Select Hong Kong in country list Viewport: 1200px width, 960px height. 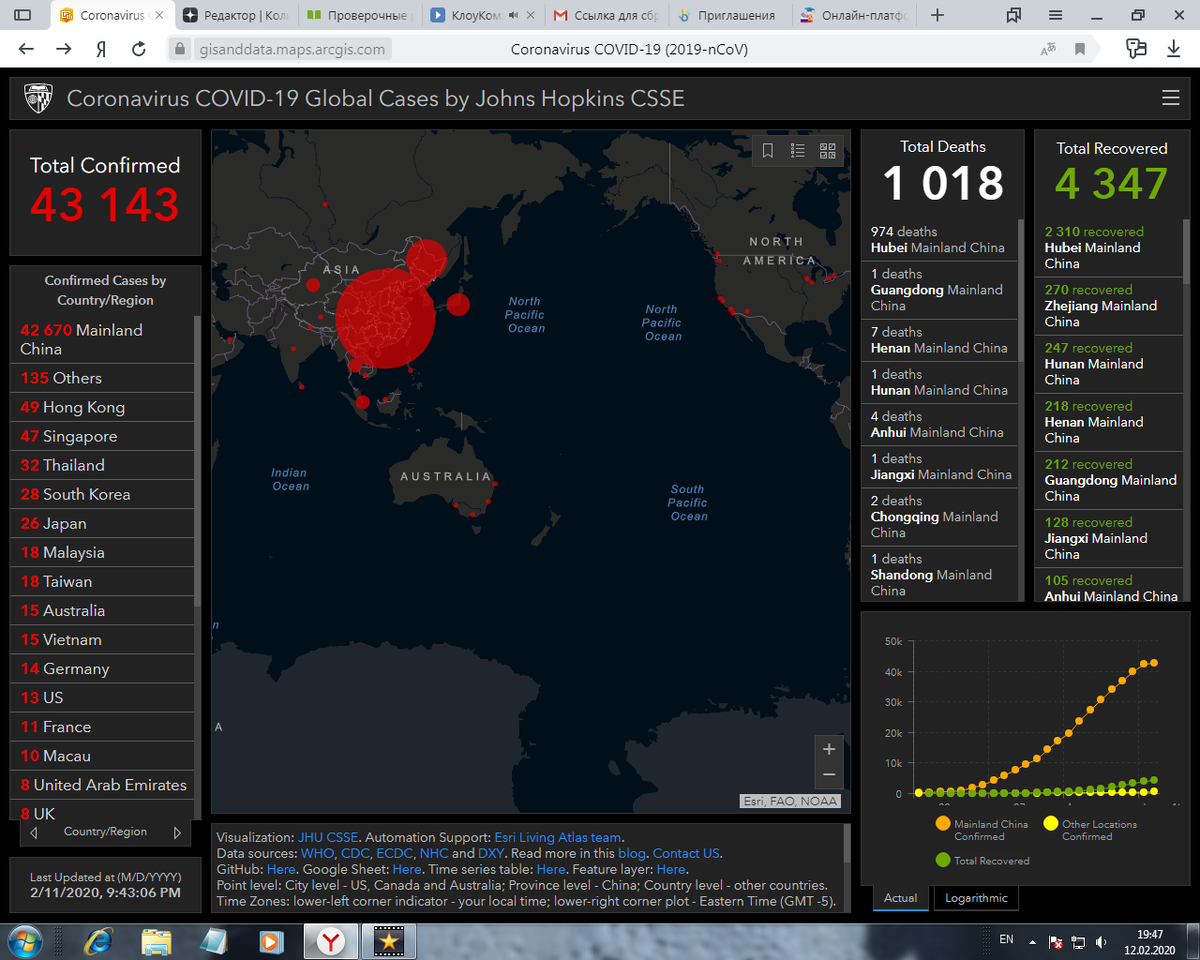102,407
